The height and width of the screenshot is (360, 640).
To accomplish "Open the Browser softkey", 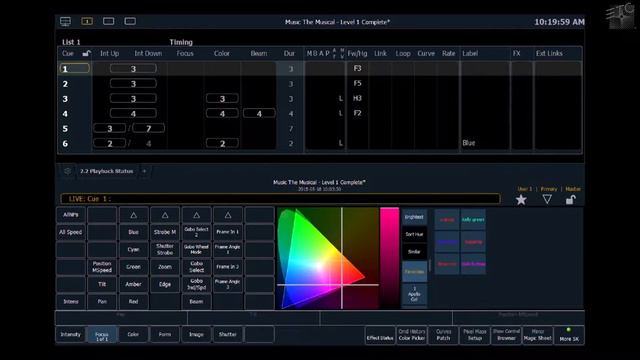I will coord(506,335).
